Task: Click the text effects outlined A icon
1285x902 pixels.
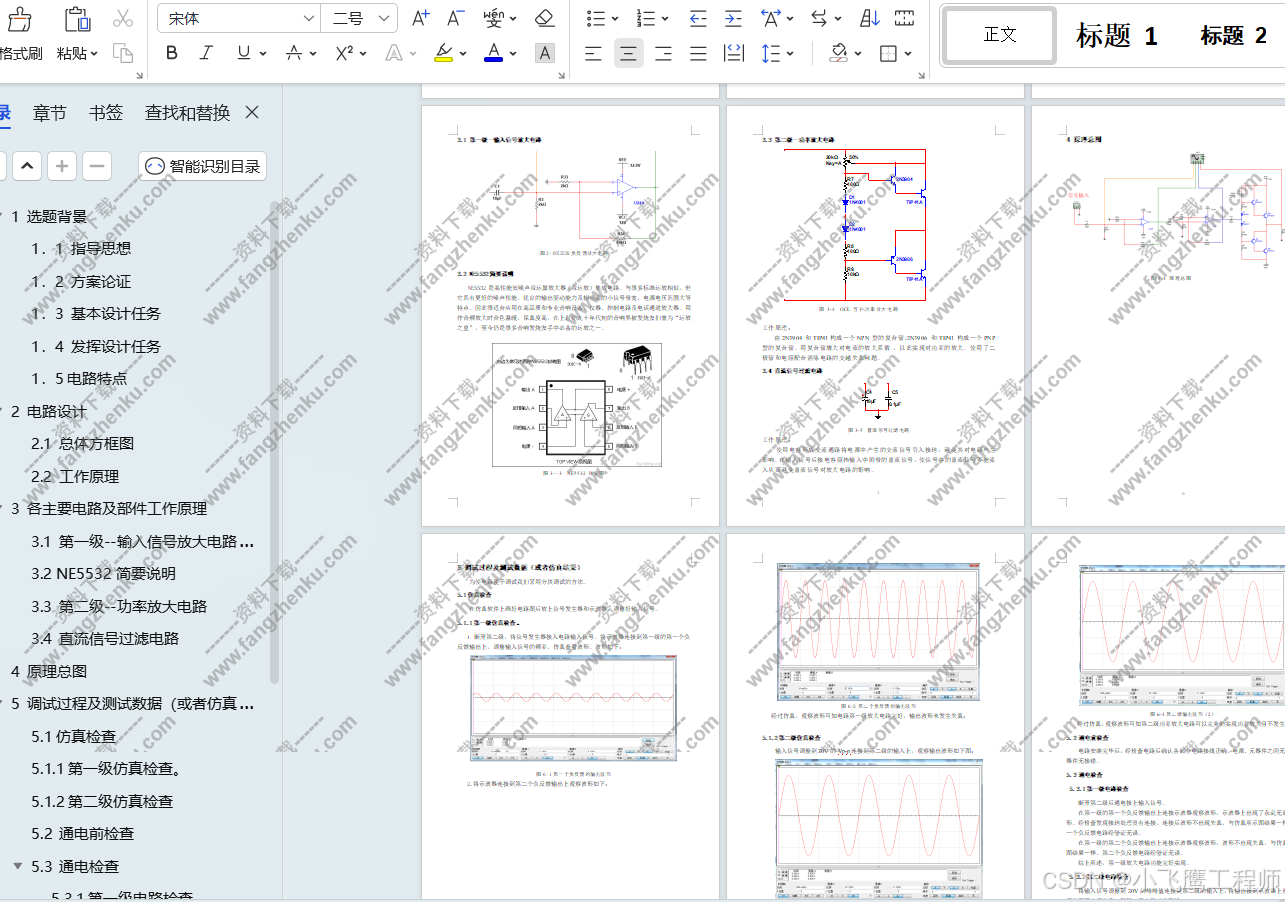Action: 395,53
